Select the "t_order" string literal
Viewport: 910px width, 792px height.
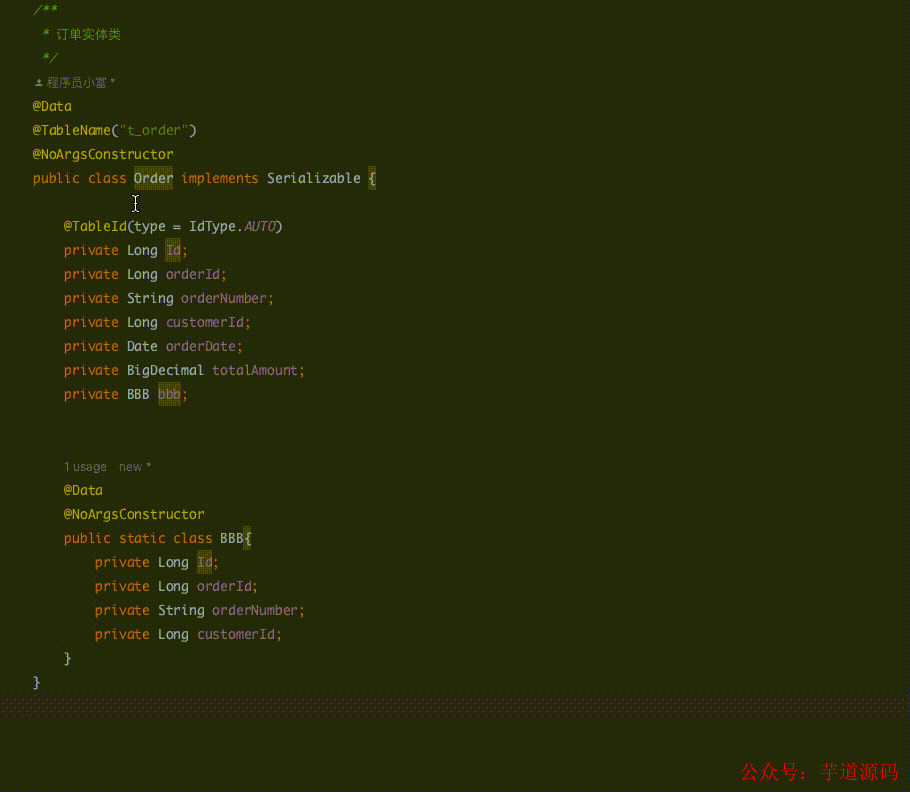(x=156, y=130)
